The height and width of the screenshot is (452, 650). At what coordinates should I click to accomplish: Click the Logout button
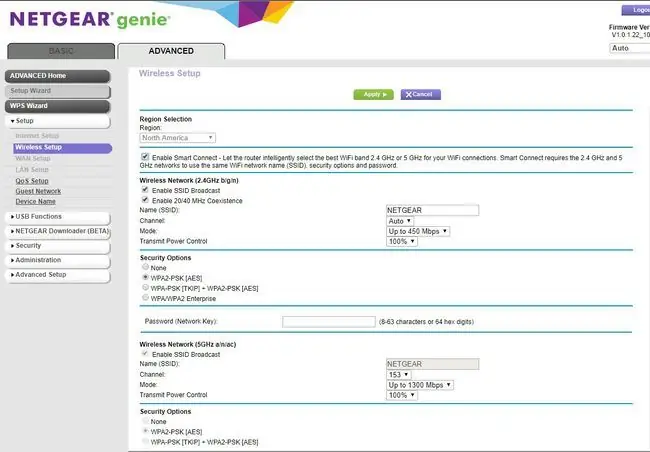[x=636, y=10]
